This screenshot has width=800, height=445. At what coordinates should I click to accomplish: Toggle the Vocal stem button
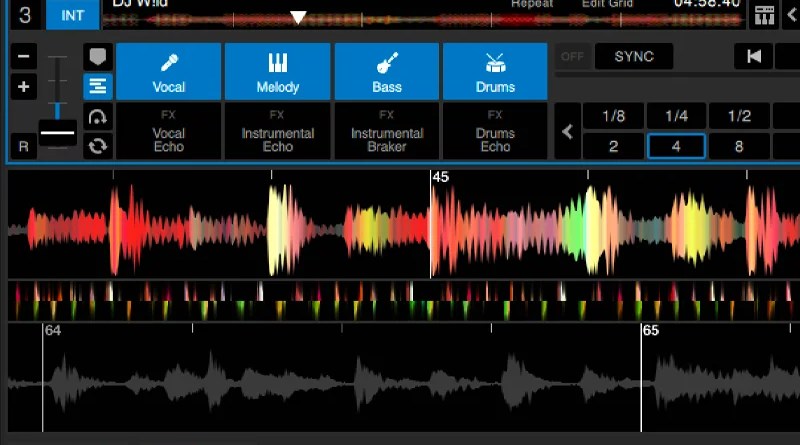point(168,71)
